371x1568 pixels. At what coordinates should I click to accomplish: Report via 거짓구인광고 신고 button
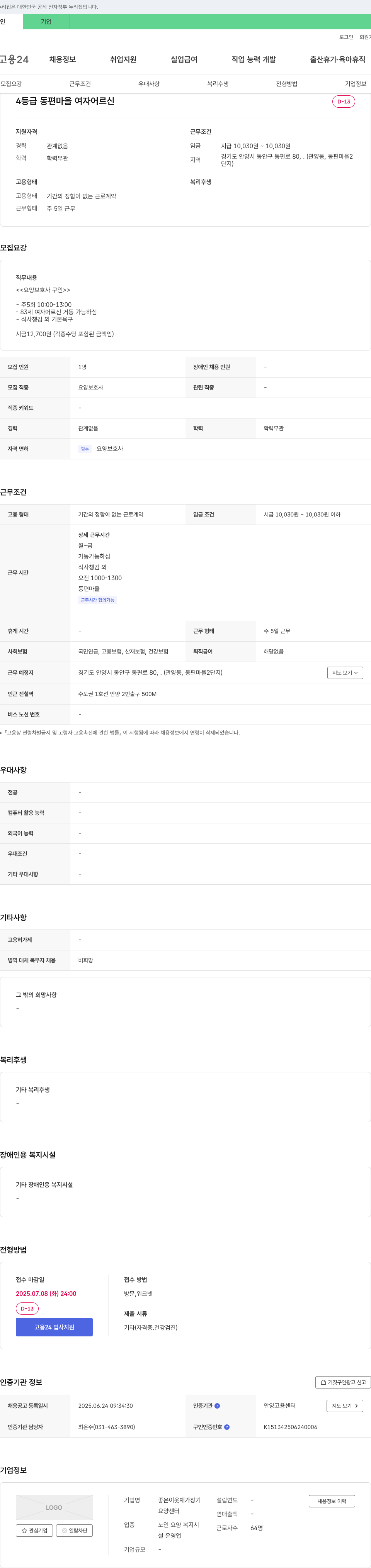342,1382
